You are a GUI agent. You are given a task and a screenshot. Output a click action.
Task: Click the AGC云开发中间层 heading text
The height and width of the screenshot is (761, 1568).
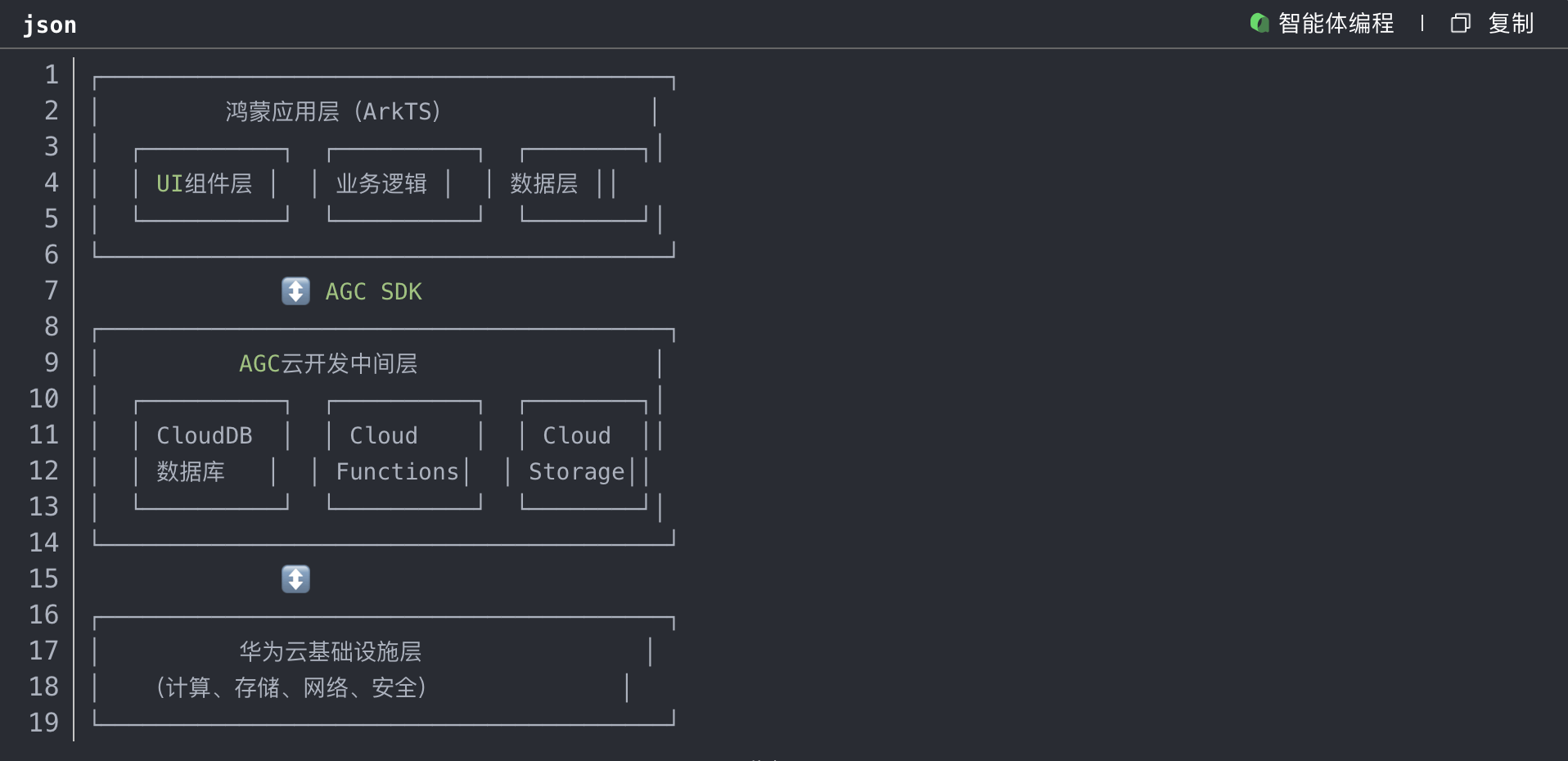tap(328, 363)
